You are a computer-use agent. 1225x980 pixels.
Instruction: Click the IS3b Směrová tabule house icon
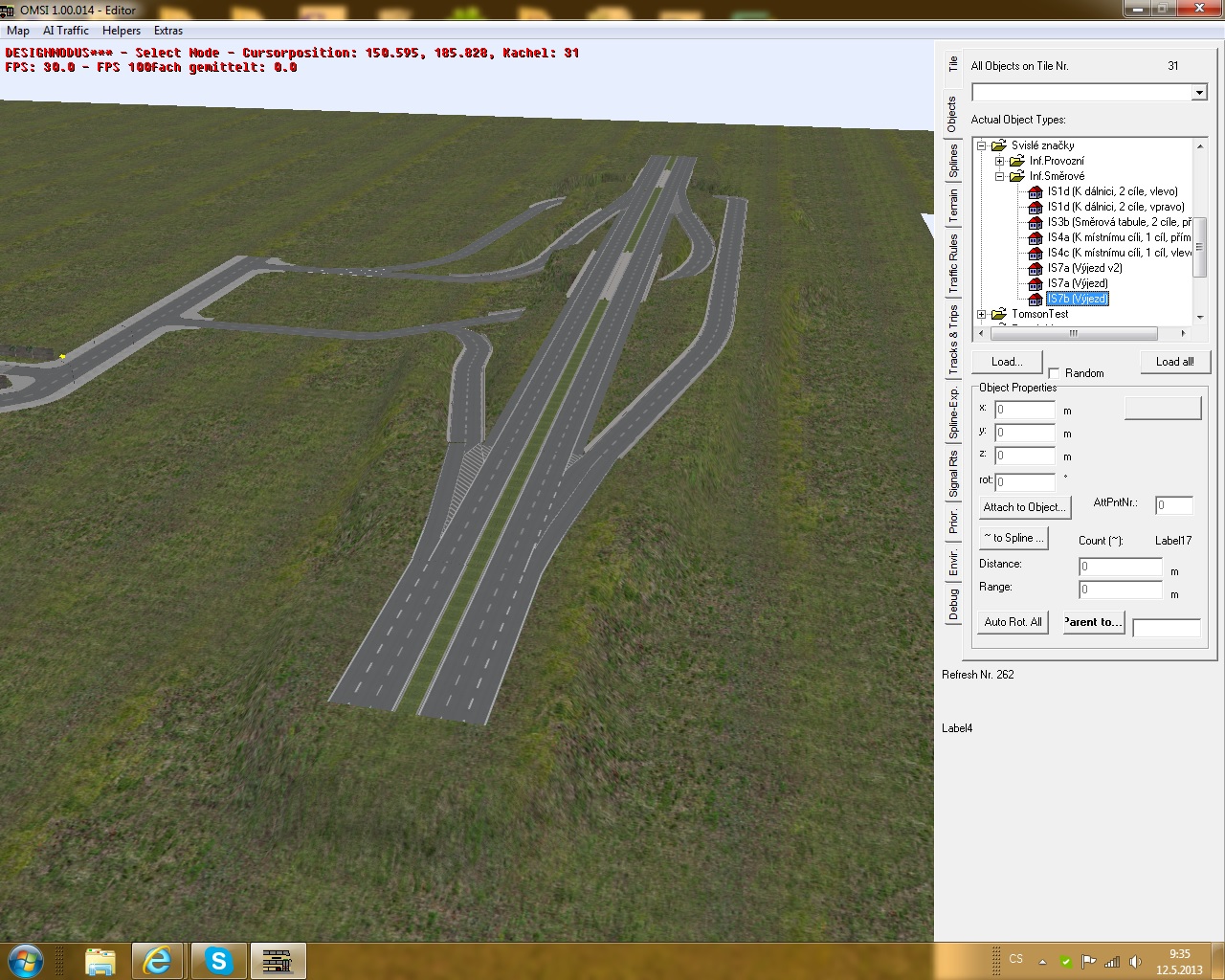coord(1035,222)
